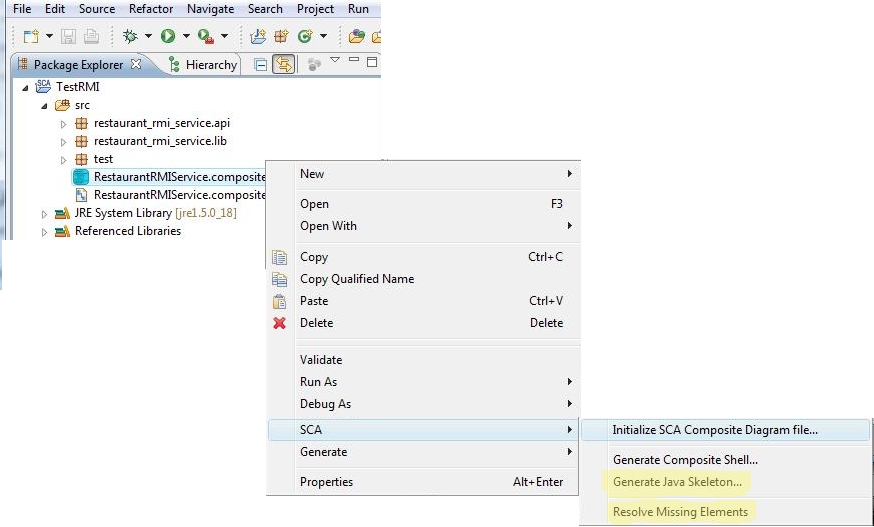Toggle Link with Editor button

pos(284,65)
